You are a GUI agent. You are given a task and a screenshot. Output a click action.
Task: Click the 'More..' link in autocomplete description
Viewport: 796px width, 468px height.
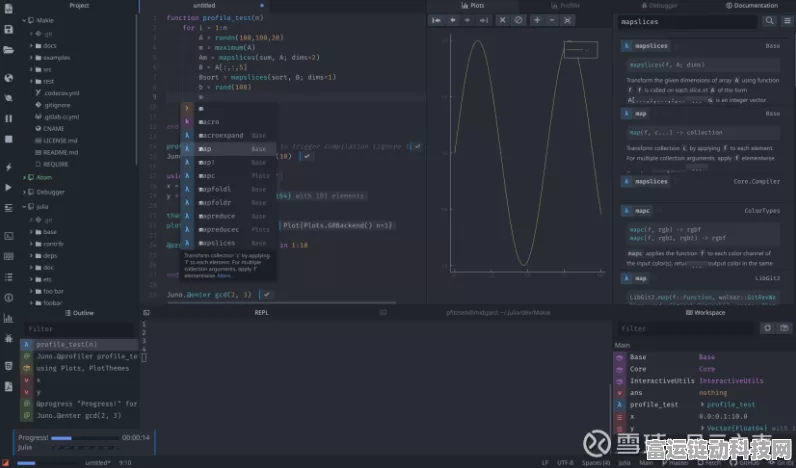click(x=225, y=276)
